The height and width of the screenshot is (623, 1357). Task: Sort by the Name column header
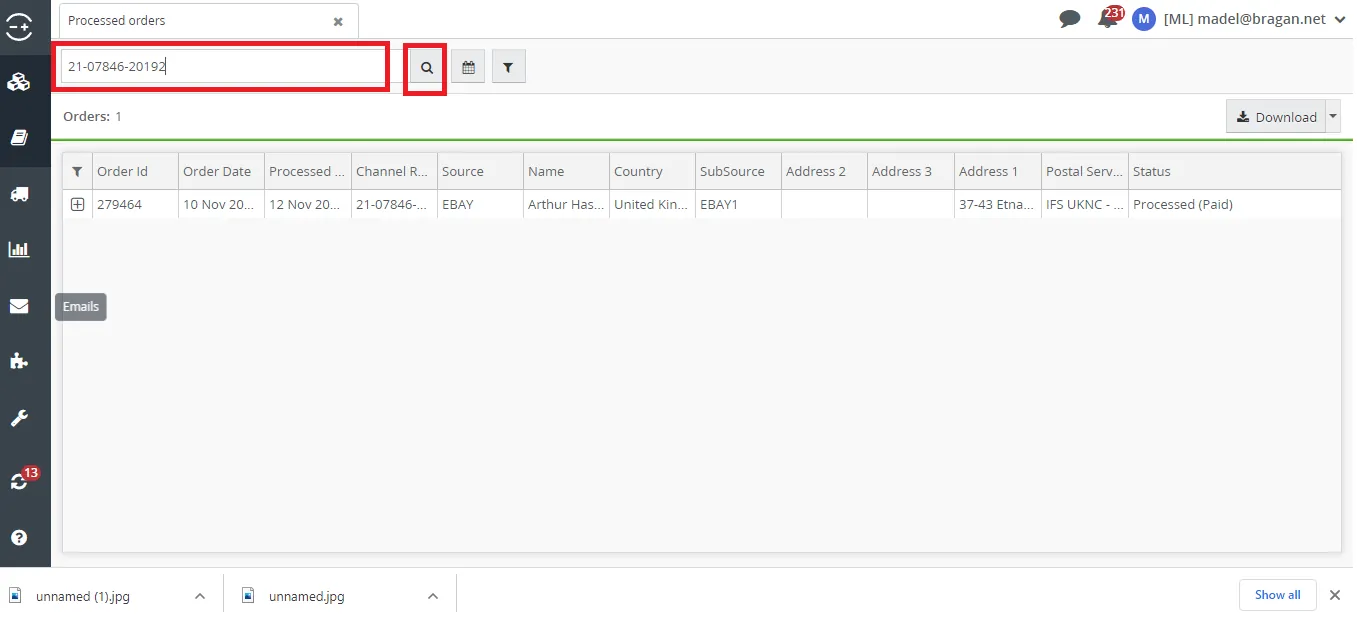click(x=566, y=171)
